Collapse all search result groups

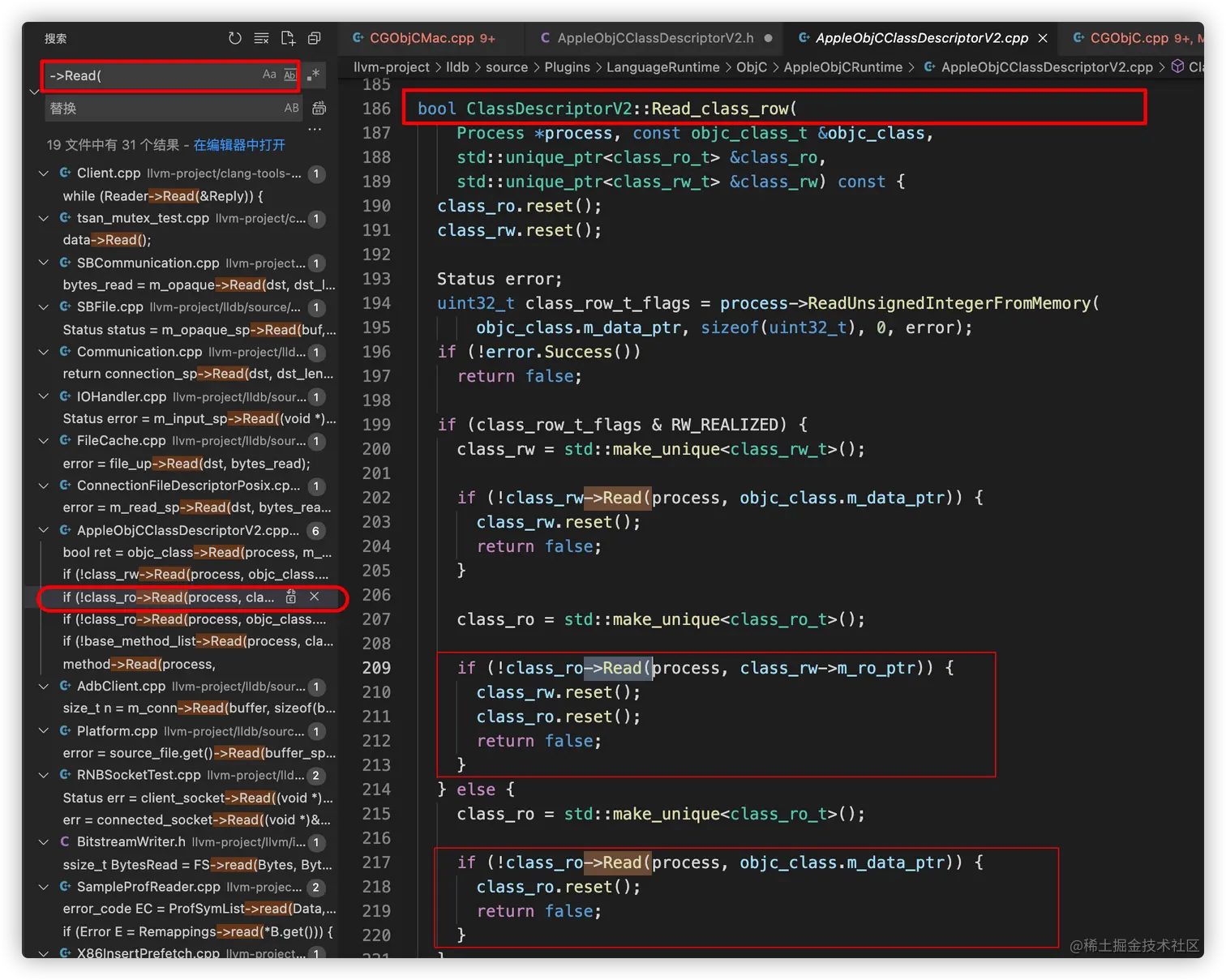click(x=315, y=38)
